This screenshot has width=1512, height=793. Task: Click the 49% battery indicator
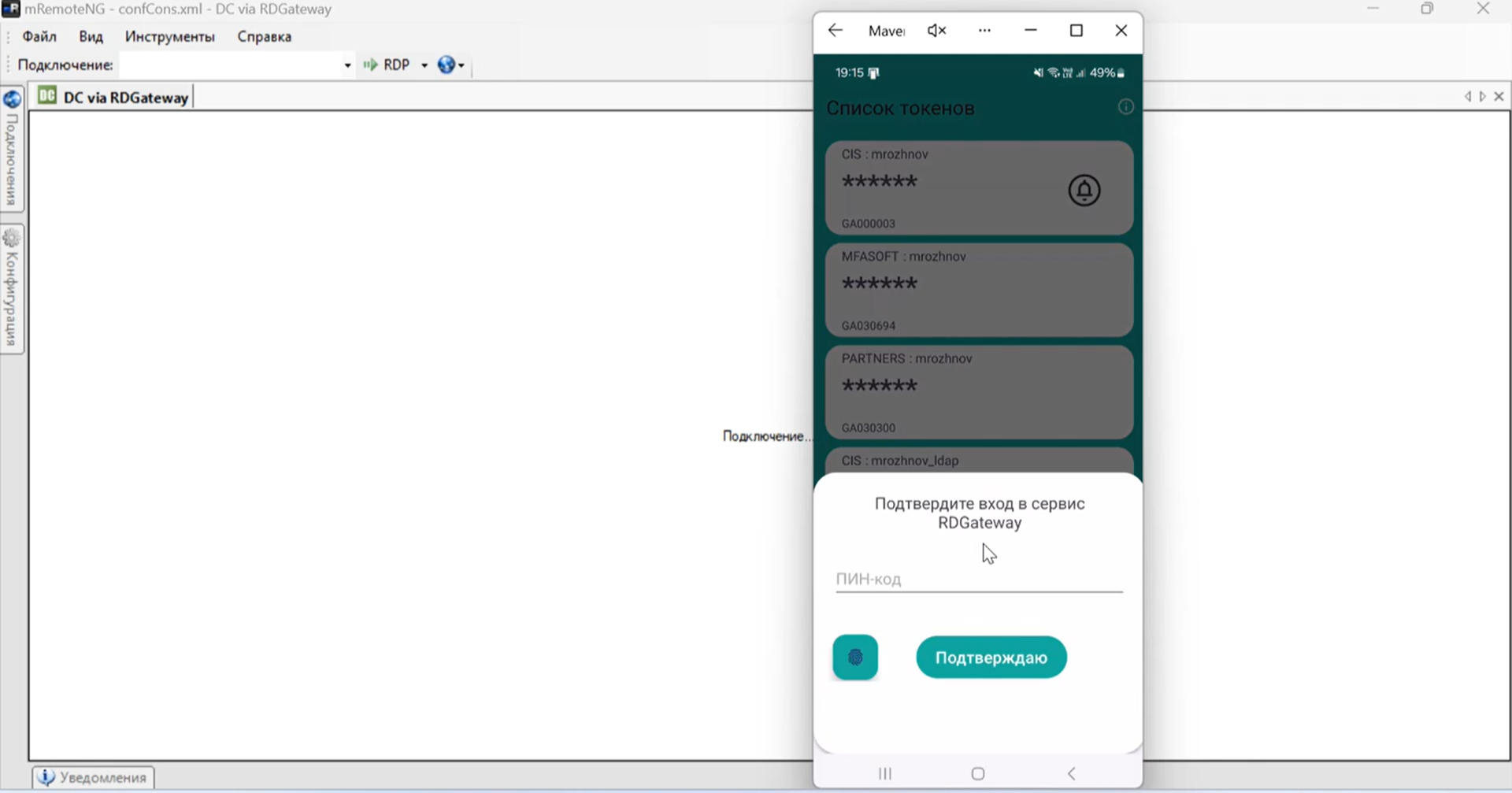click(1107, 72)
